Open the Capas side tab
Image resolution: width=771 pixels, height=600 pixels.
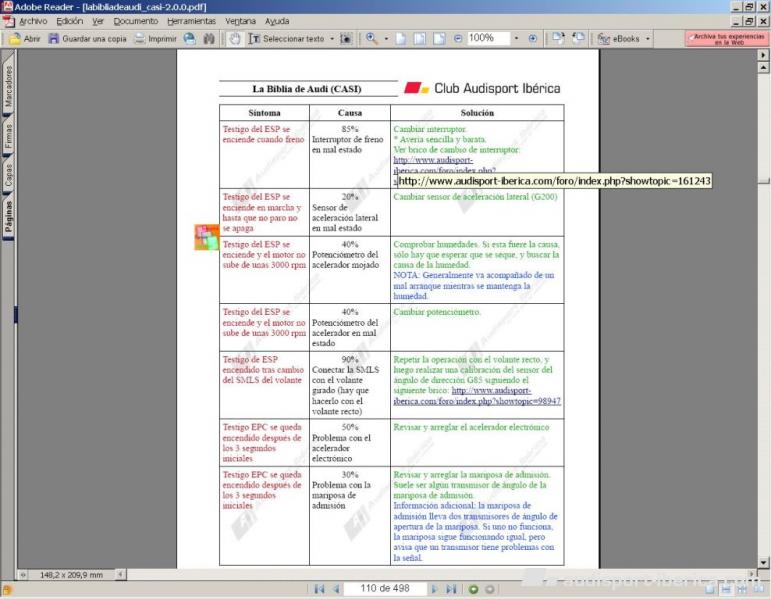[x=8, y=176]
